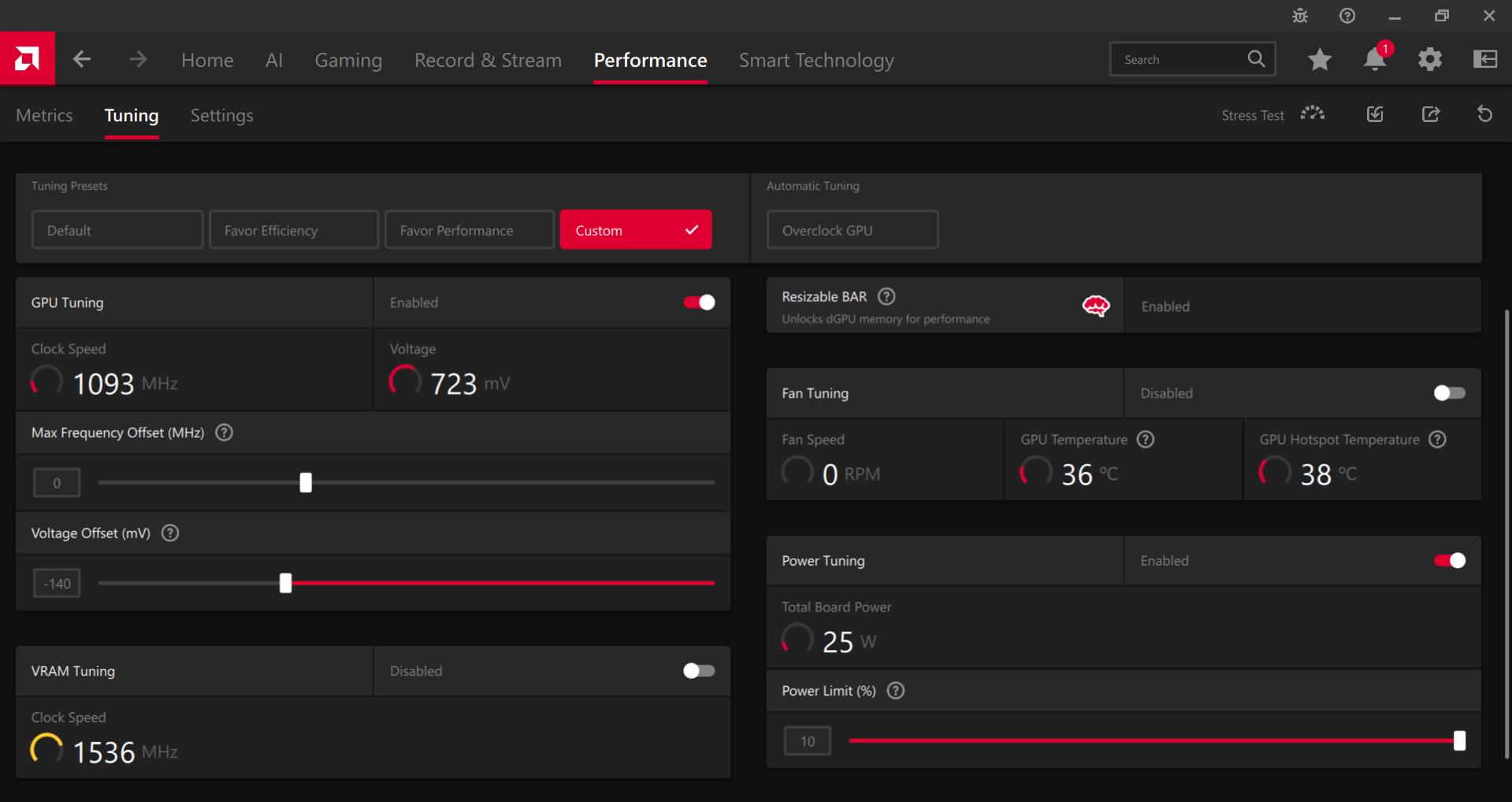Enable the VRAM Tuning toggle
1512x802 pixels.
pyautogui.click(x=699, y=670)
